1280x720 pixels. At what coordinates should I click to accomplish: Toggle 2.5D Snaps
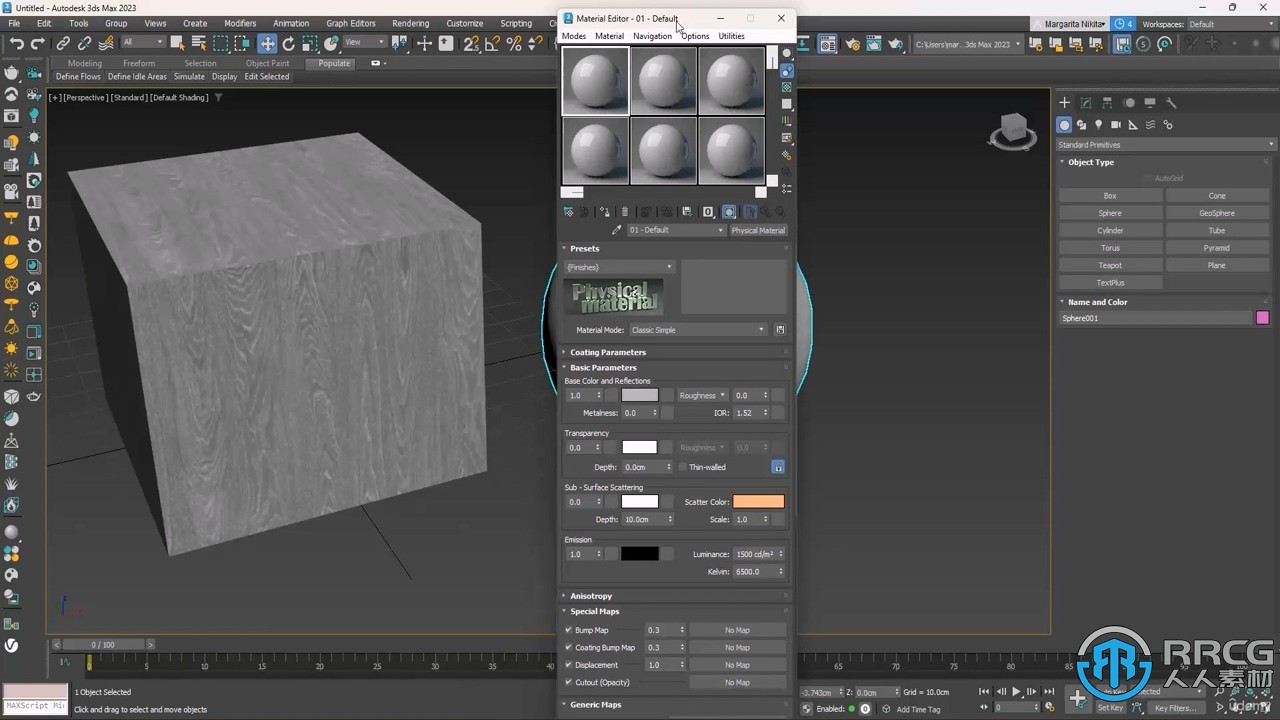[471, 43]
